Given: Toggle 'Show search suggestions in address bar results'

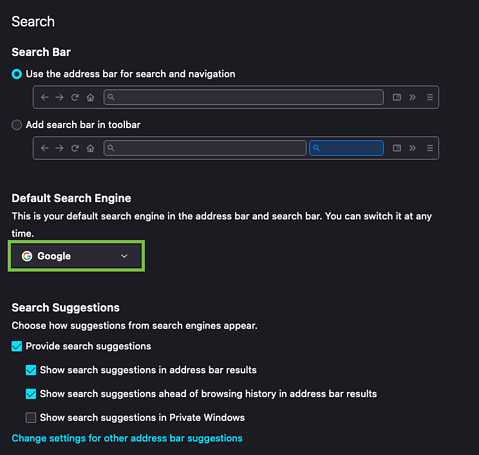Looking at the screenshot, I should pos(31,370).
